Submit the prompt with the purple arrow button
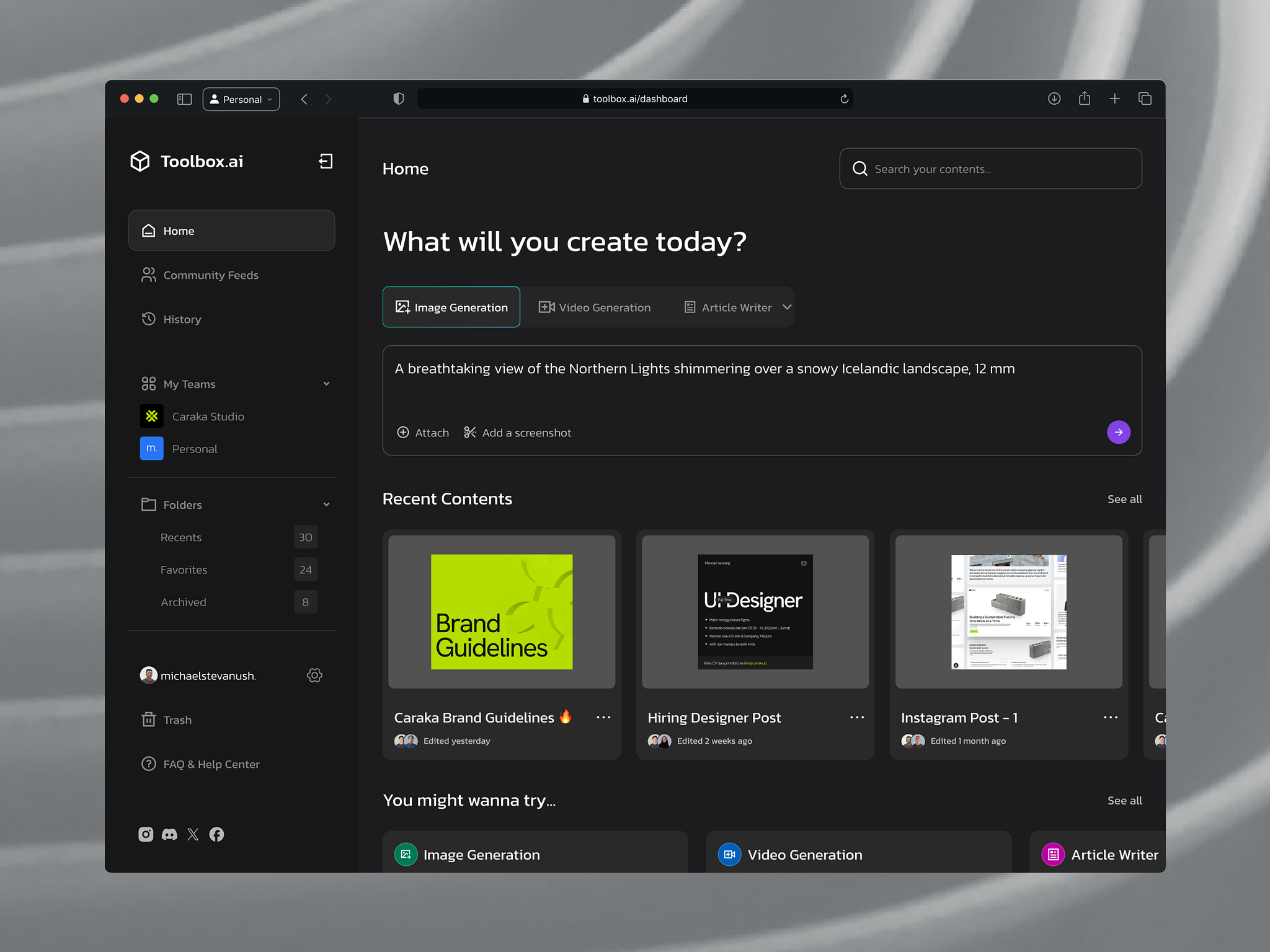 1118,432
